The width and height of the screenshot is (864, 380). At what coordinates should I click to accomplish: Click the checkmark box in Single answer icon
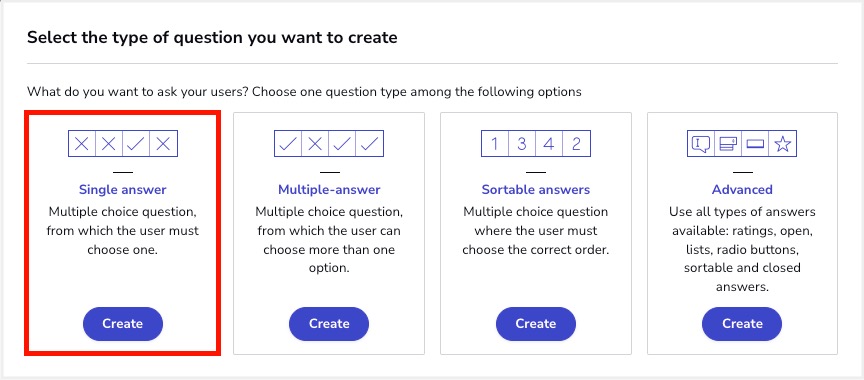136,144
